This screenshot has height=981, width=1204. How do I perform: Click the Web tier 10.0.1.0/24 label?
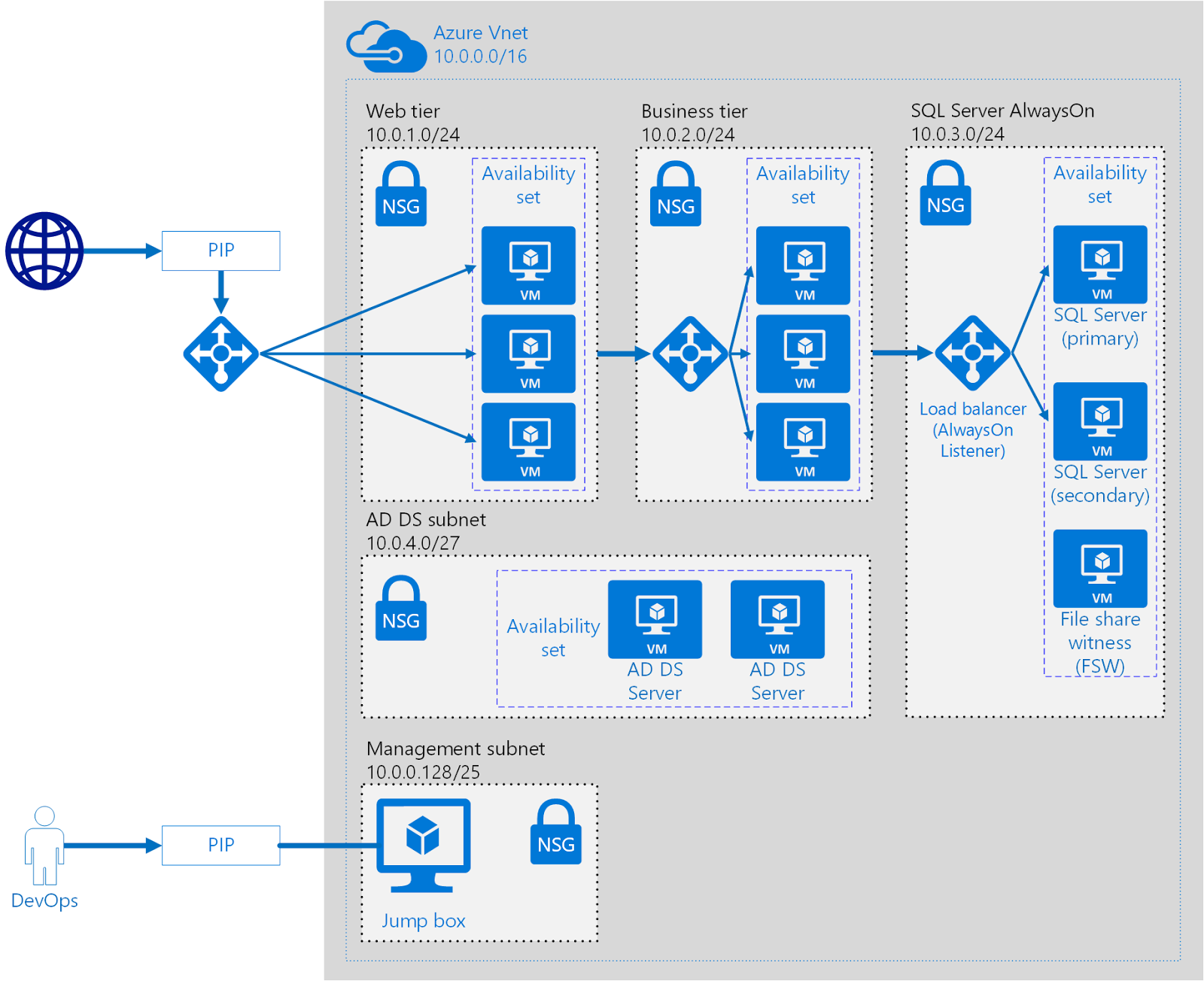click(x=412, y=123)
